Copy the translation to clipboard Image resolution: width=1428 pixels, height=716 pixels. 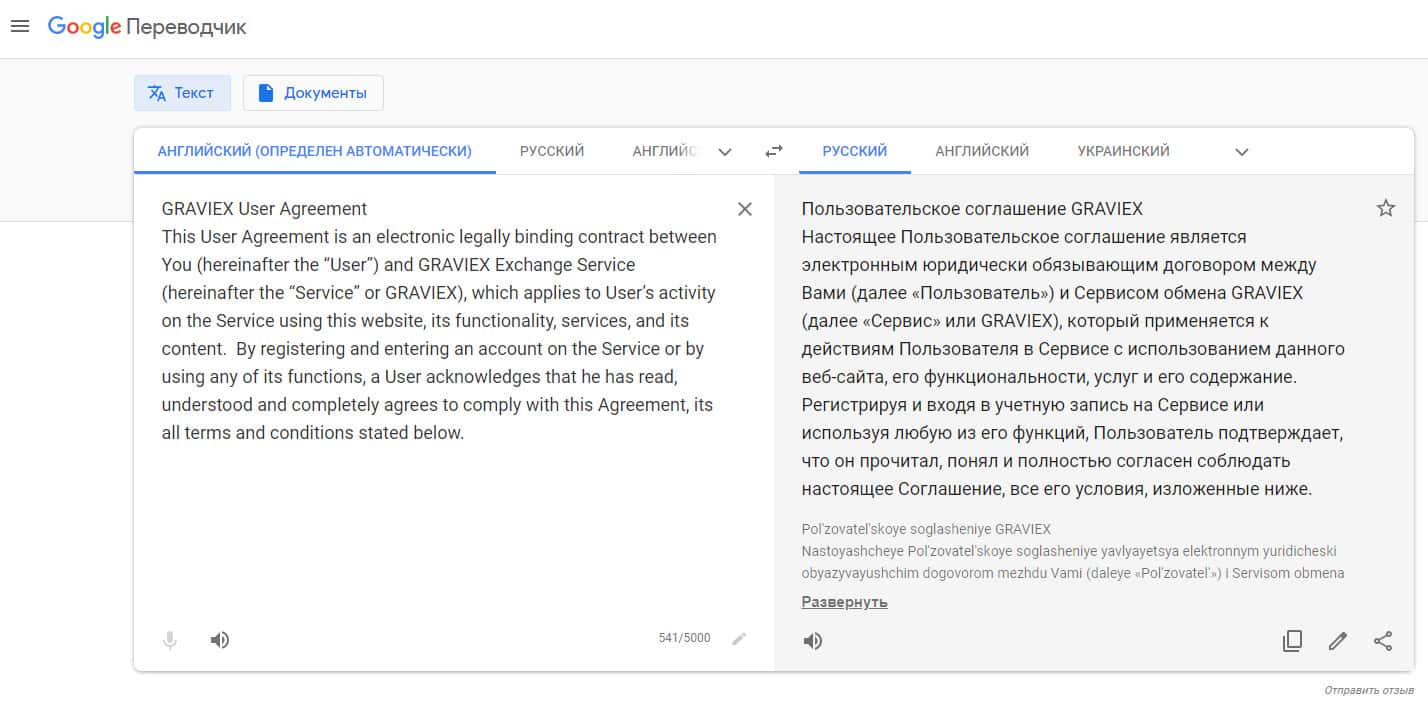pyautogui.click(x=1292, y=641)
